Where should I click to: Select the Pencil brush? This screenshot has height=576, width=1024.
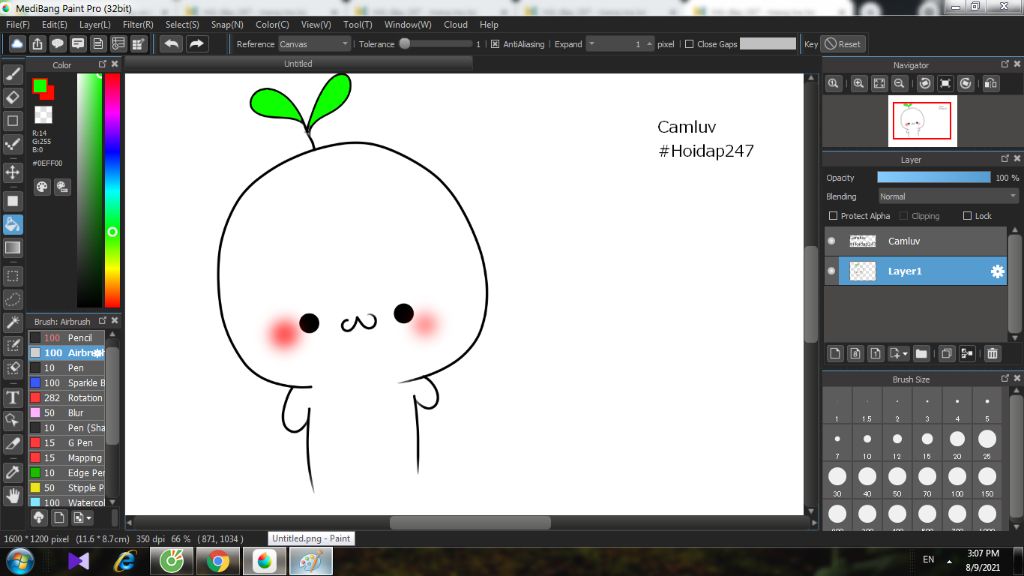click(67, 338)
